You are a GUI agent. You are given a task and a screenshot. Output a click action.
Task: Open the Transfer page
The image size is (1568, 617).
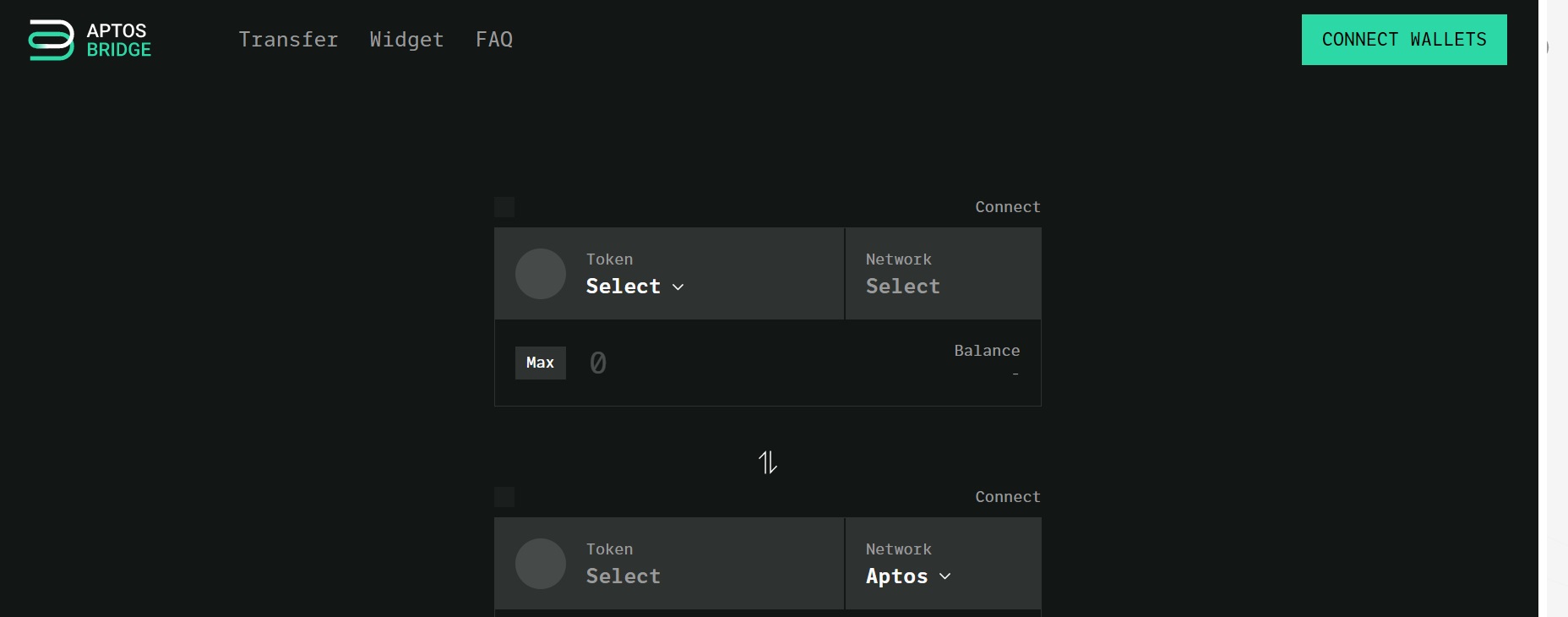click(288, 40)
